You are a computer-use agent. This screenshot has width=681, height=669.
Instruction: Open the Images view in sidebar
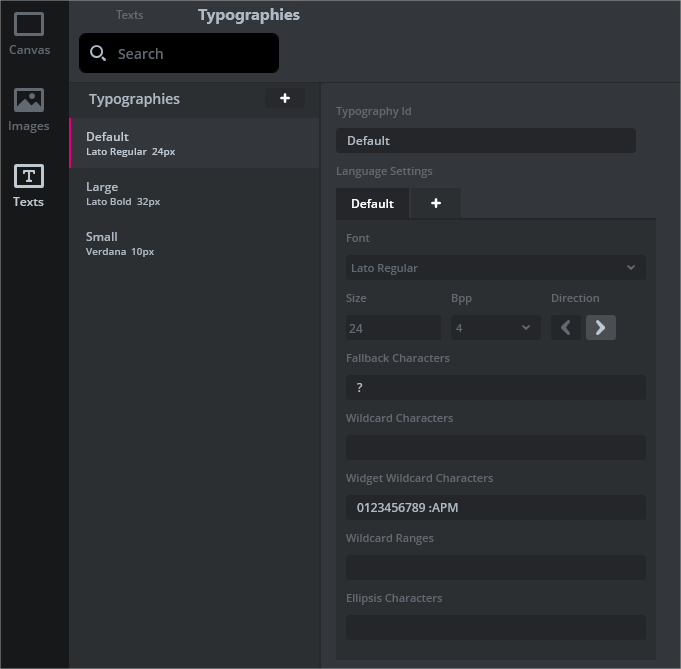click(29, 110)
